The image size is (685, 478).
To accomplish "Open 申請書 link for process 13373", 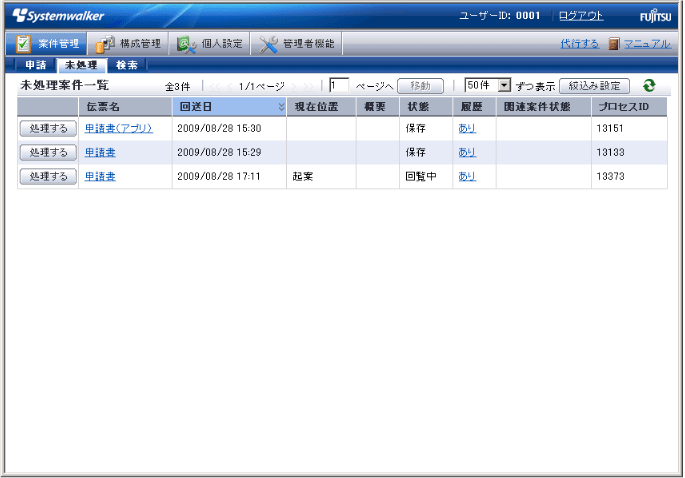I will 100,177.
